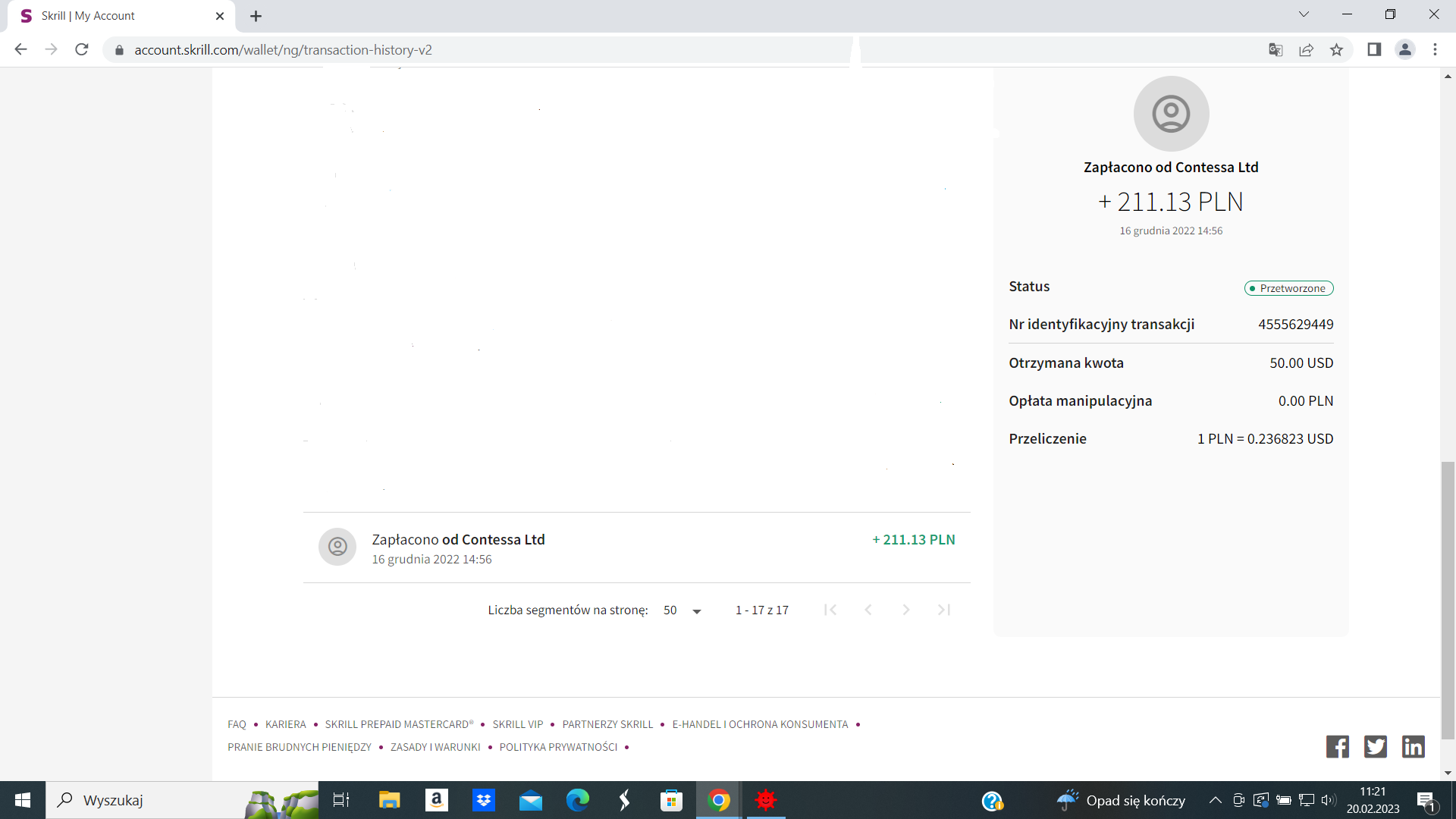
Task: Open the KARIERA footer link
Action: [x=286, y=724]
